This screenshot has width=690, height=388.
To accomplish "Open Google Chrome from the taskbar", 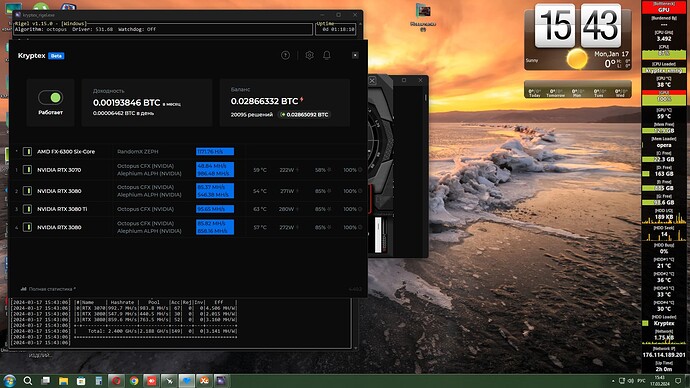I will [134, 381].
